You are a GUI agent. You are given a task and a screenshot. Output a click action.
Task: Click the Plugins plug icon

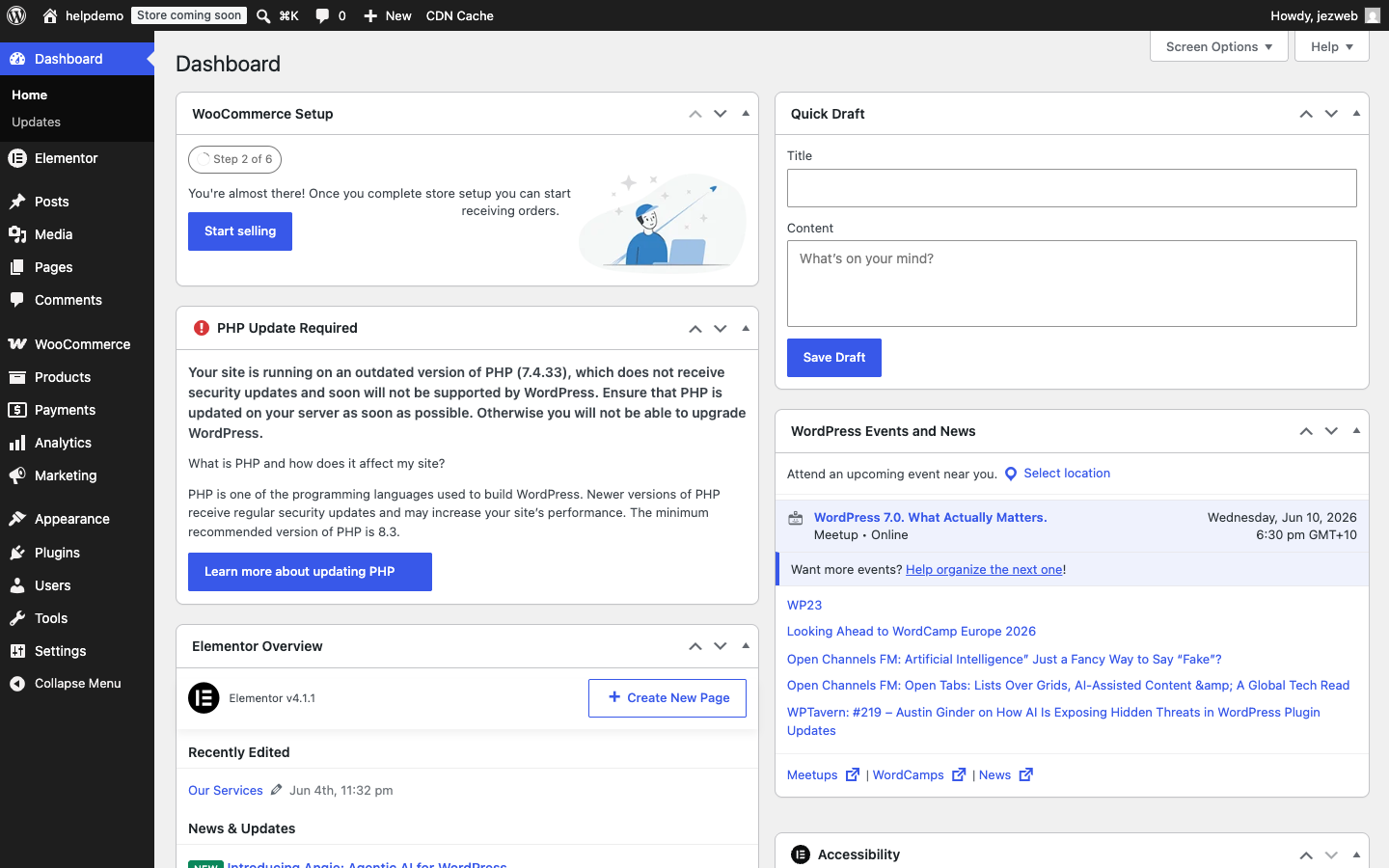click(x=17, y=553)
